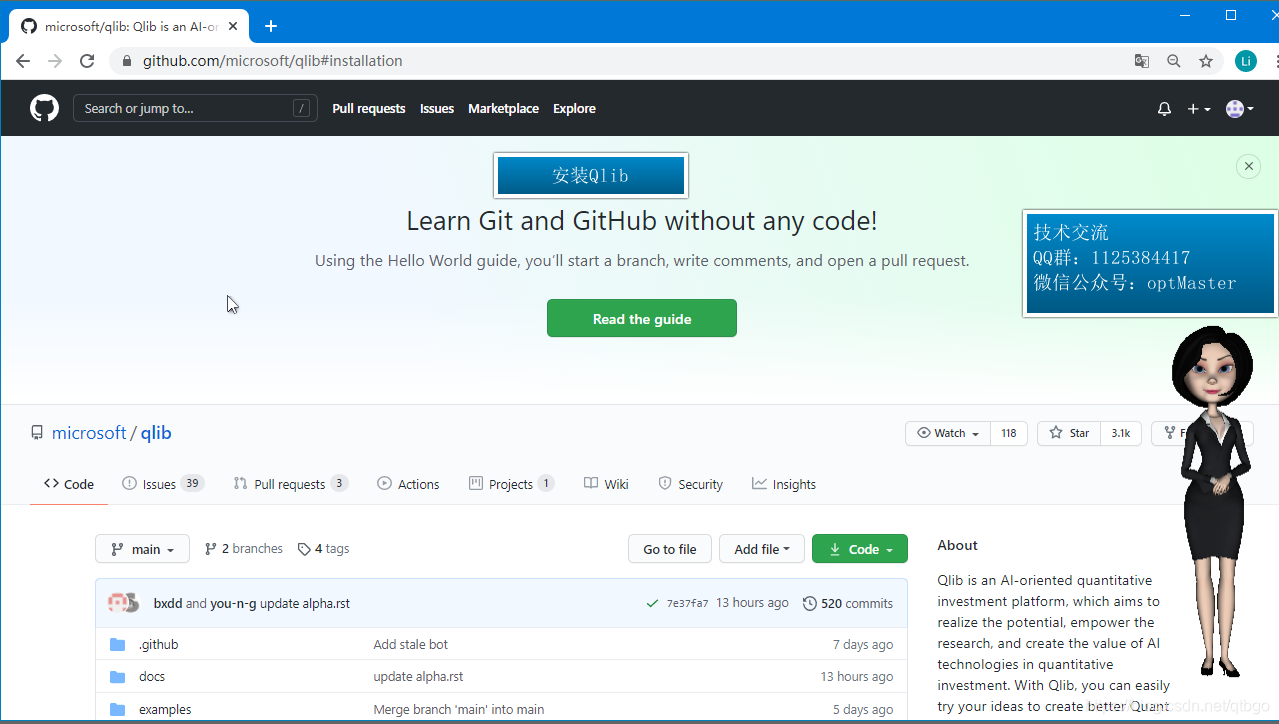
Task: Open the Projects tab
Action: point(511,484)
